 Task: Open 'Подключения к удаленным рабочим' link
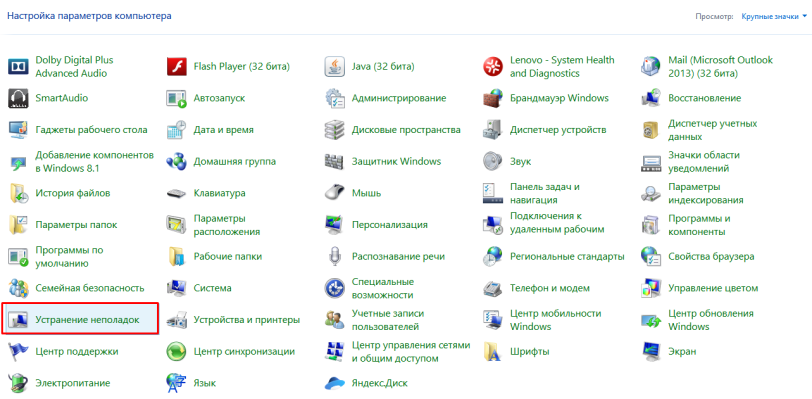557,222
